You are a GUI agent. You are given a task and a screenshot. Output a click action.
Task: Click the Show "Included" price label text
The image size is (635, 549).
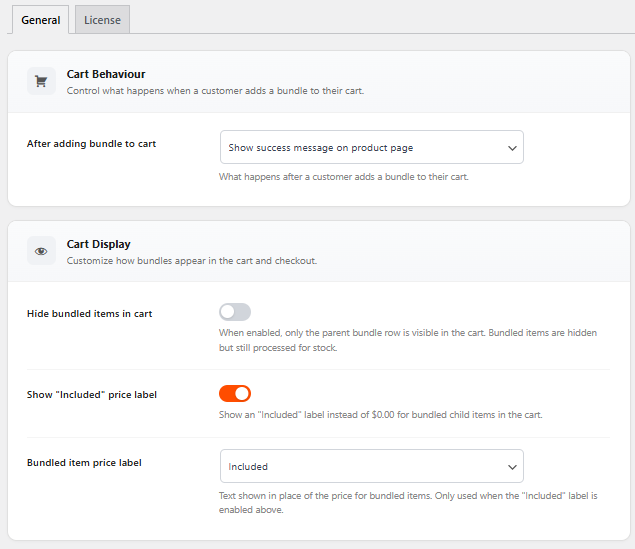[x=91, y=394]
